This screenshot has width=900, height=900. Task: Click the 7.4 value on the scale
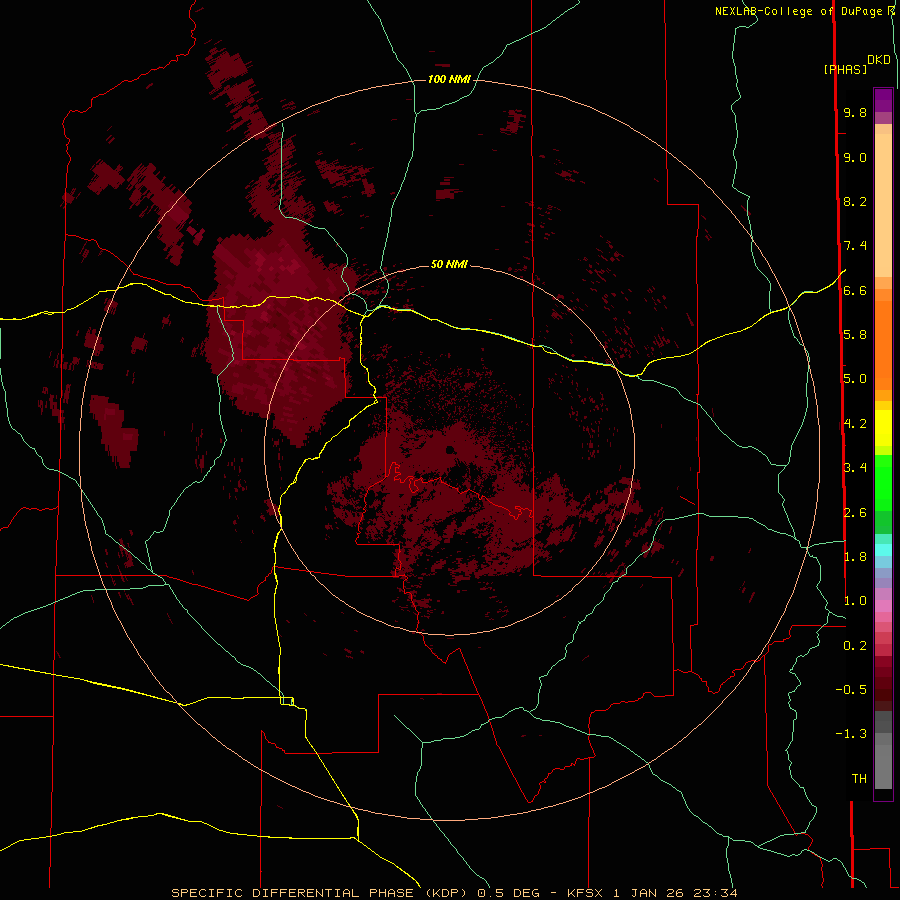point(855,246)
